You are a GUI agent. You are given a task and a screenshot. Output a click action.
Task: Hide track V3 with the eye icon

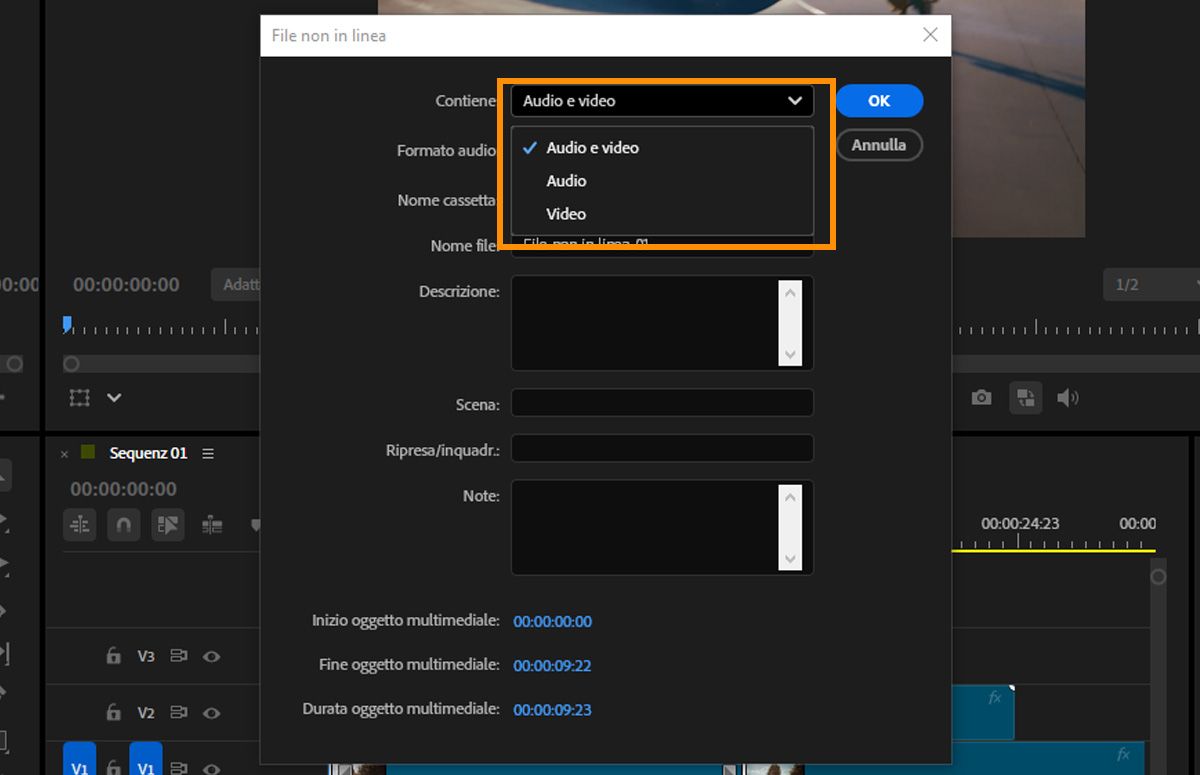click(x=211, y=656)
